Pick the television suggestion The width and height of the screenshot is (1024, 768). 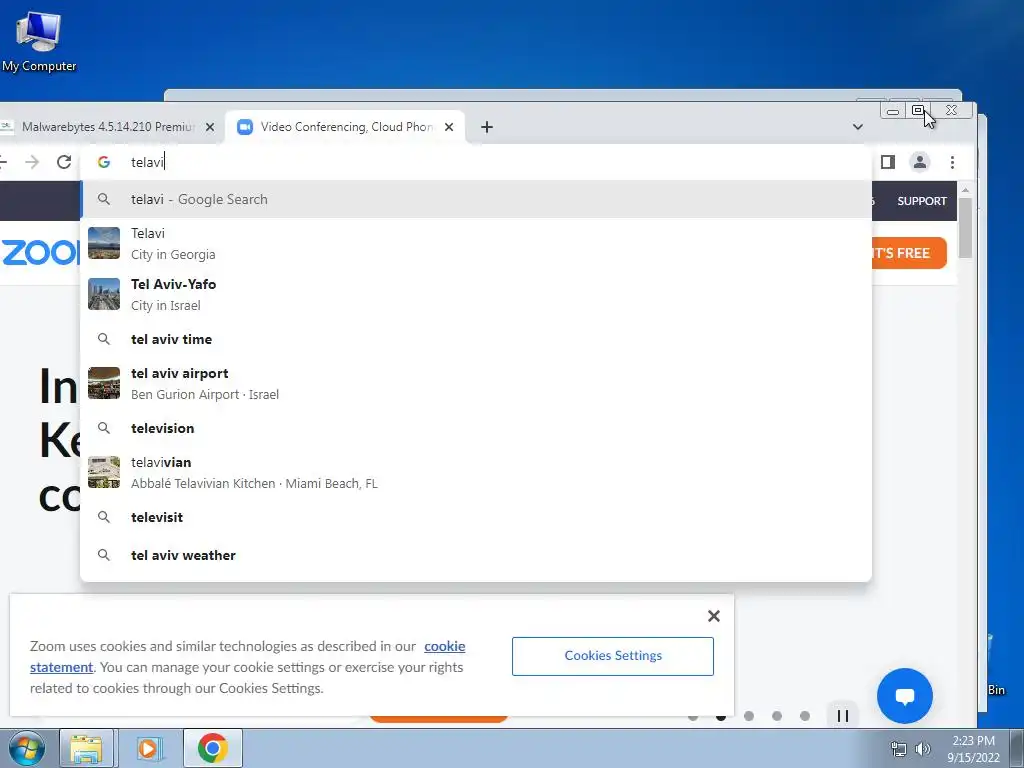pyautogui.click(x=475, y=428)
